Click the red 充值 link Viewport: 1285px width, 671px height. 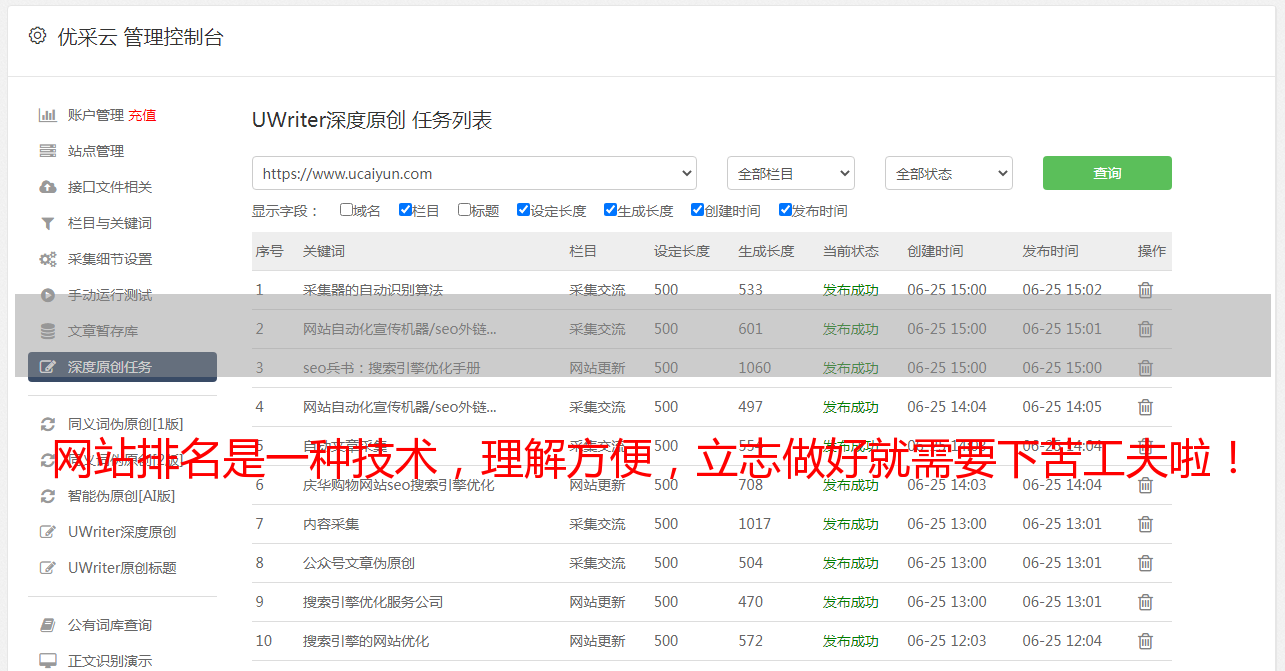142,115
